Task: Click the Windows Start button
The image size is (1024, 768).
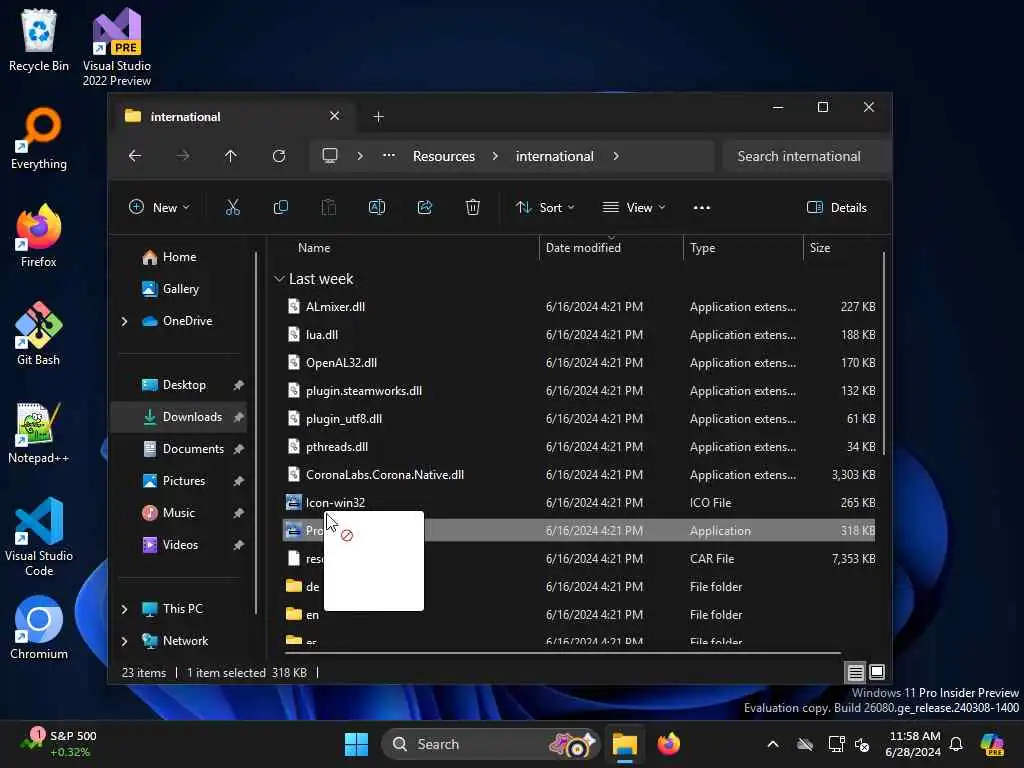Action: click(356, 744)
